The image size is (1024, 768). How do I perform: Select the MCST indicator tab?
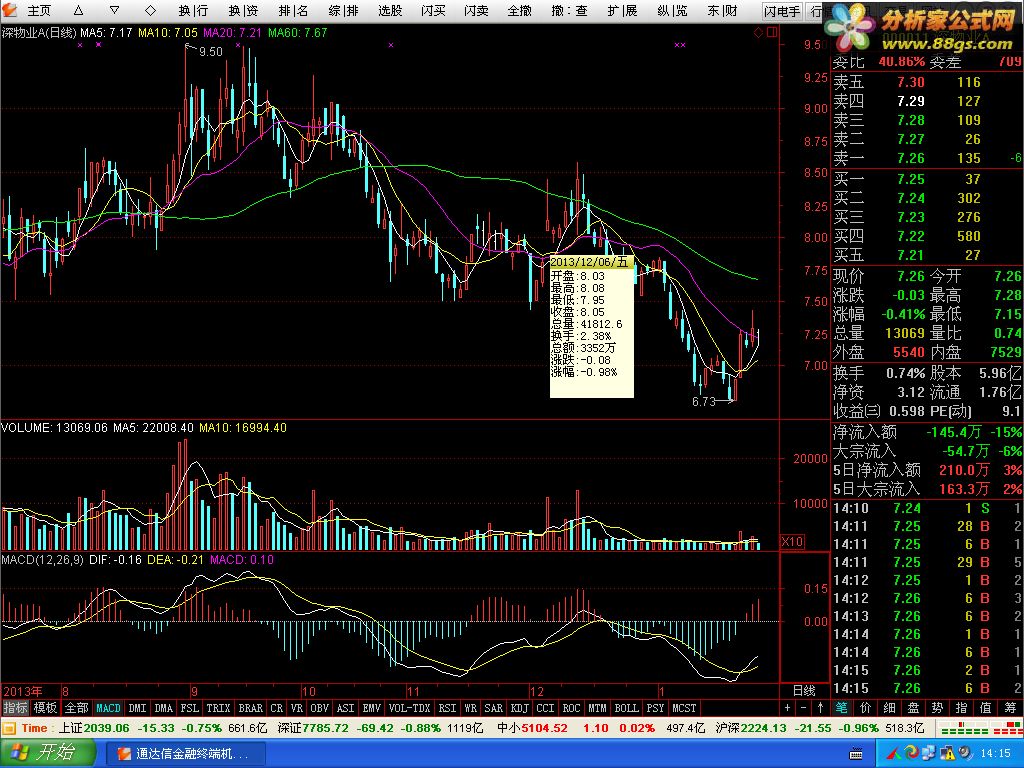click(x=684, y=708)
